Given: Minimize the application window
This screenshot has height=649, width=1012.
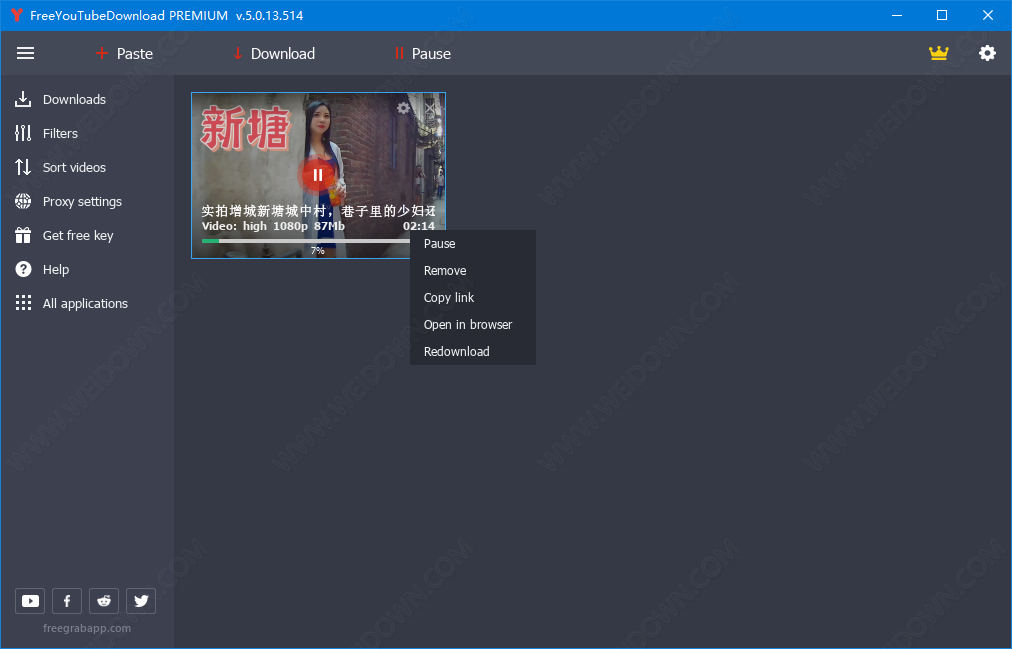Looking at the screenshot, I should coord(896,15).
